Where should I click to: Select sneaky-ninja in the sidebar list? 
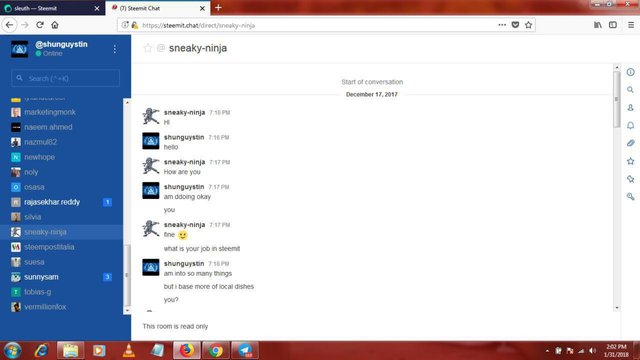pyautogui.click(x=61, y=232)
